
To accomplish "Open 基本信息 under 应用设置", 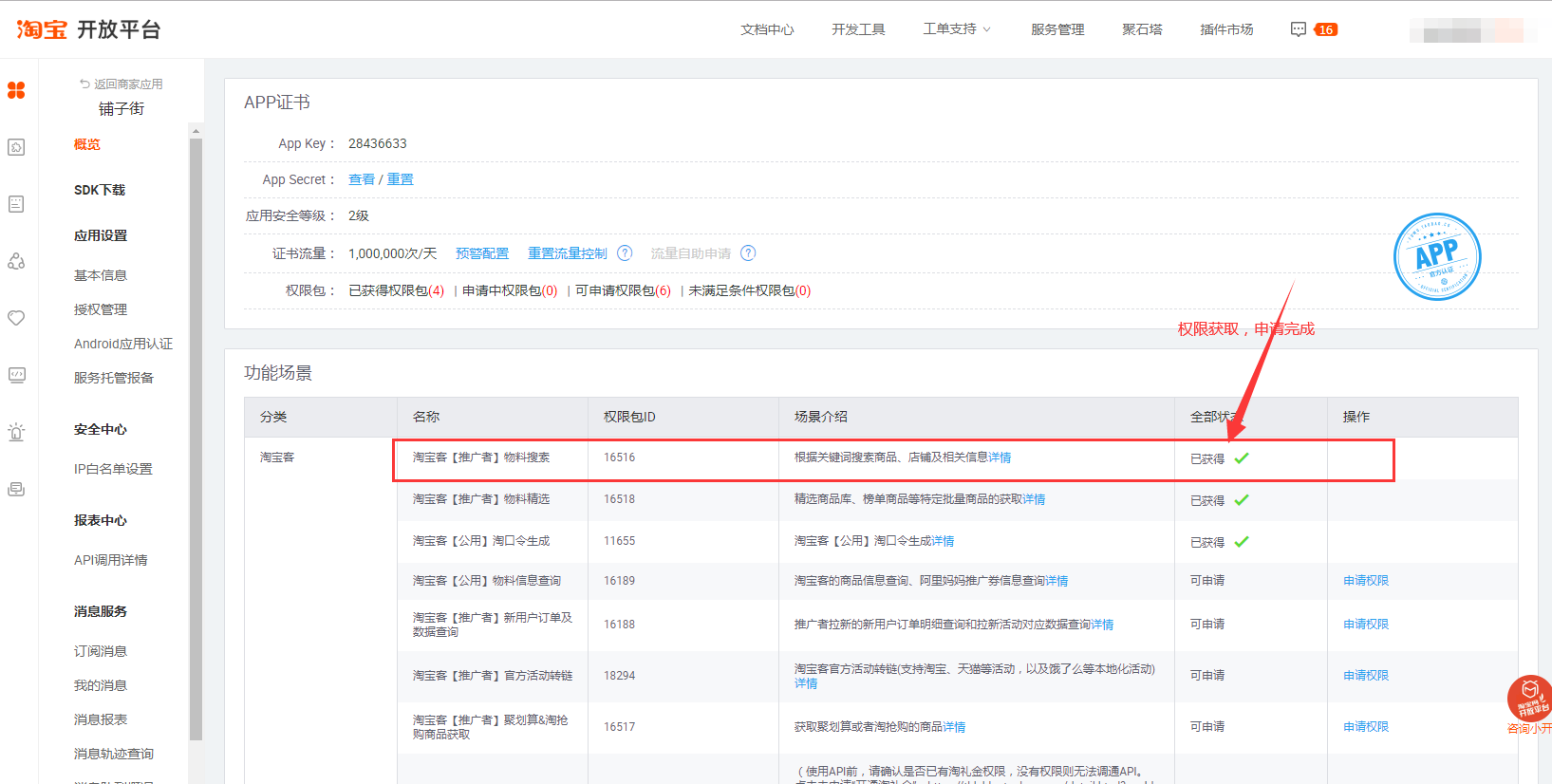I will 101,275.
